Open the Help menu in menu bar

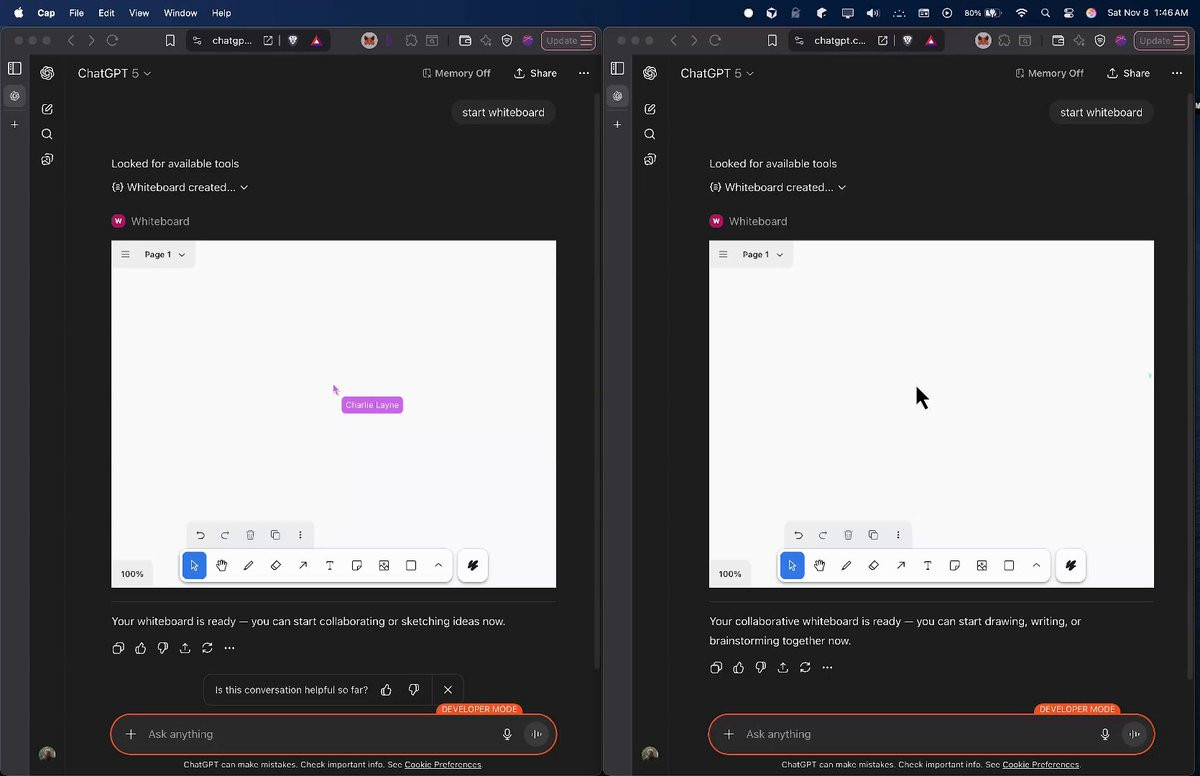221,13
